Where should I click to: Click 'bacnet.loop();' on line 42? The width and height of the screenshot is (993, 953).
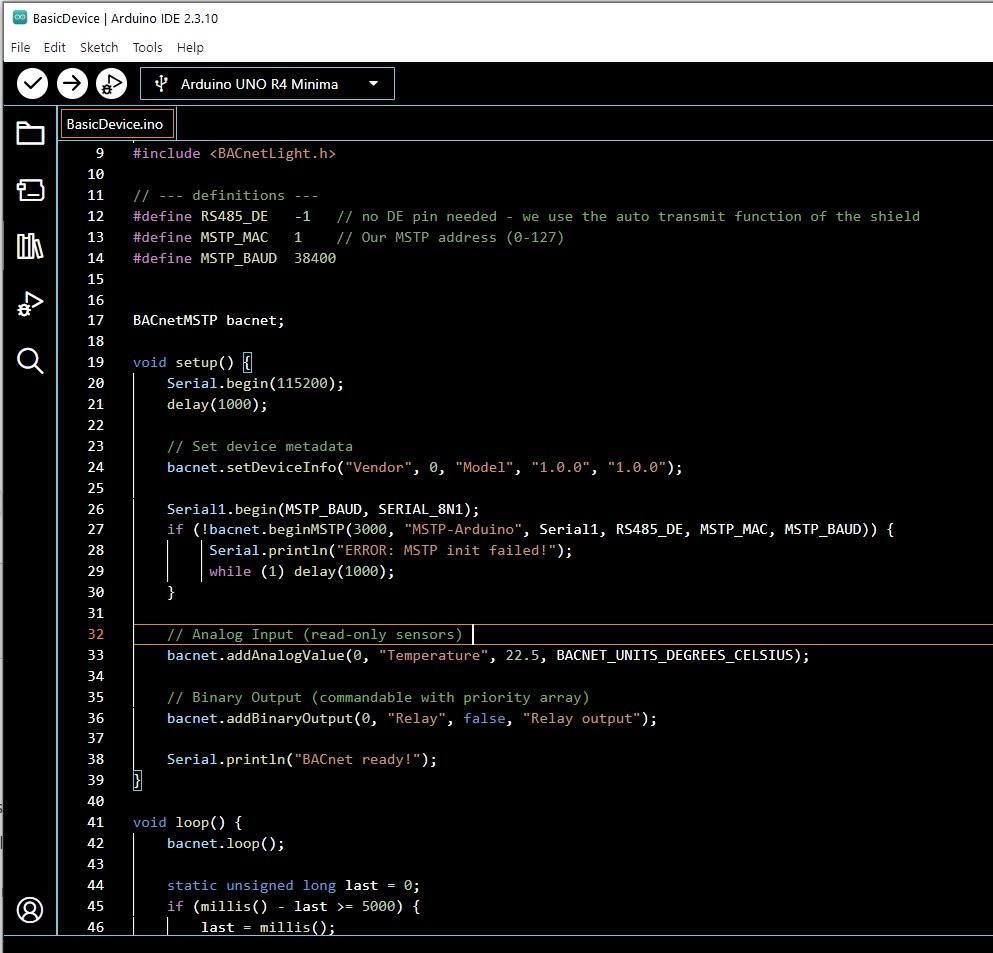tap(225, 843)
